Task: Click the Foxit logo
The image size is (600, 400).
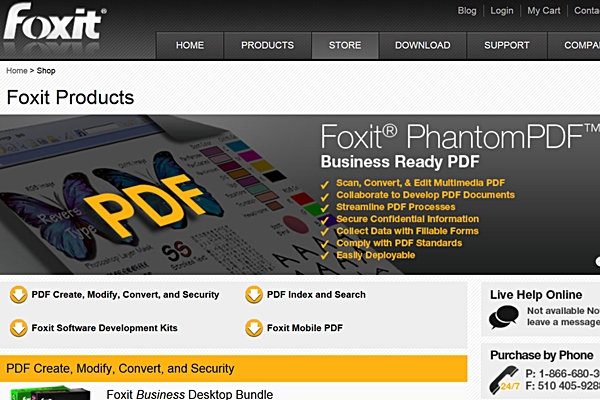Action: 54,22
